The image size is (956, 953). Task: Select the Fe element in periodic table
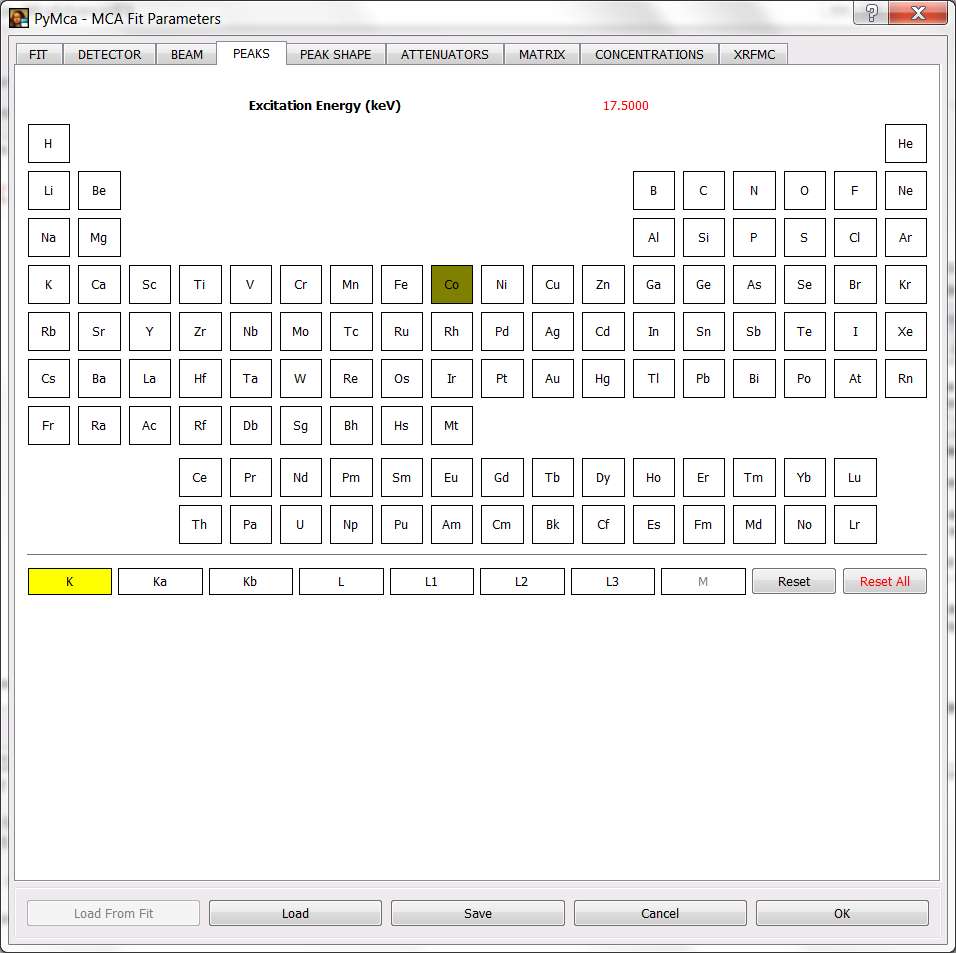tap(401, 285)
